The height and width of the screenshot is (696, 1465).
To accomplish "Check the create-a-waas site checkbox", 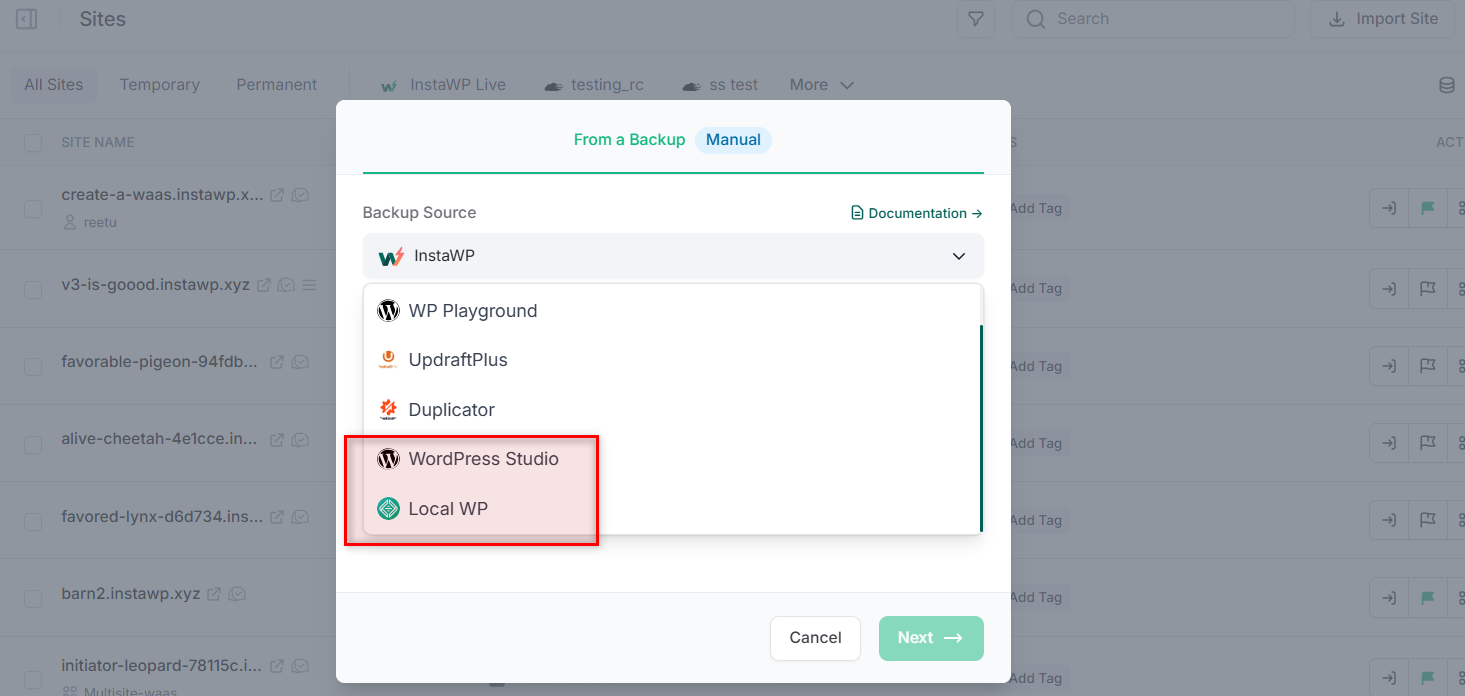I will click(33, 208).
